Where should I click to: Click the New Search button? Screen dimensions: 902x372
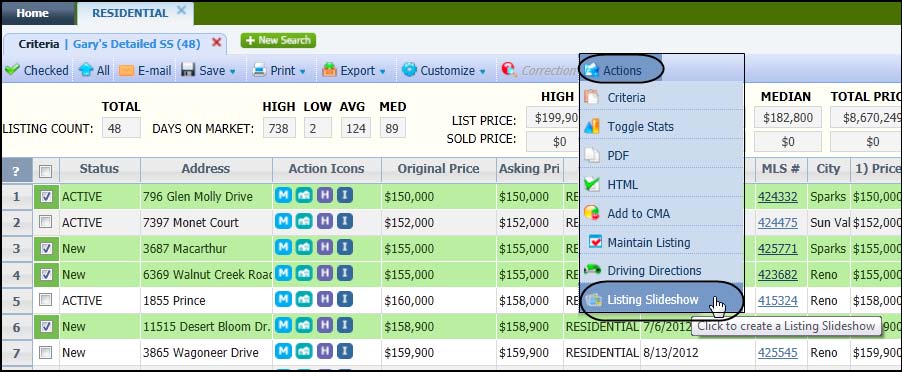[x=278, y=40]
